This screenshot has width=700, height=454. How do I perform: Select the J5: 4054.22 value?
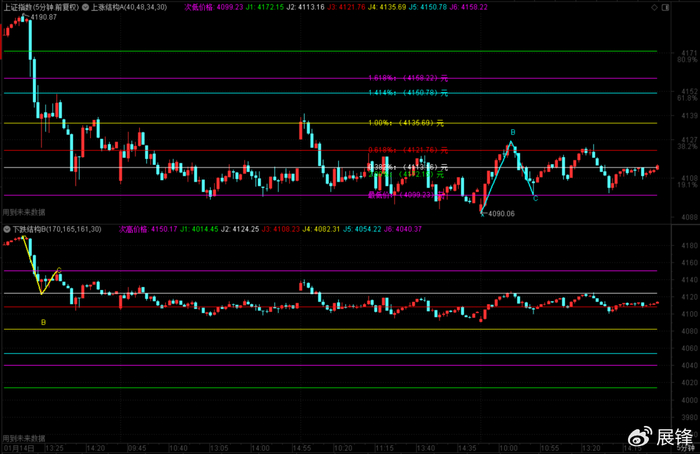362,229
